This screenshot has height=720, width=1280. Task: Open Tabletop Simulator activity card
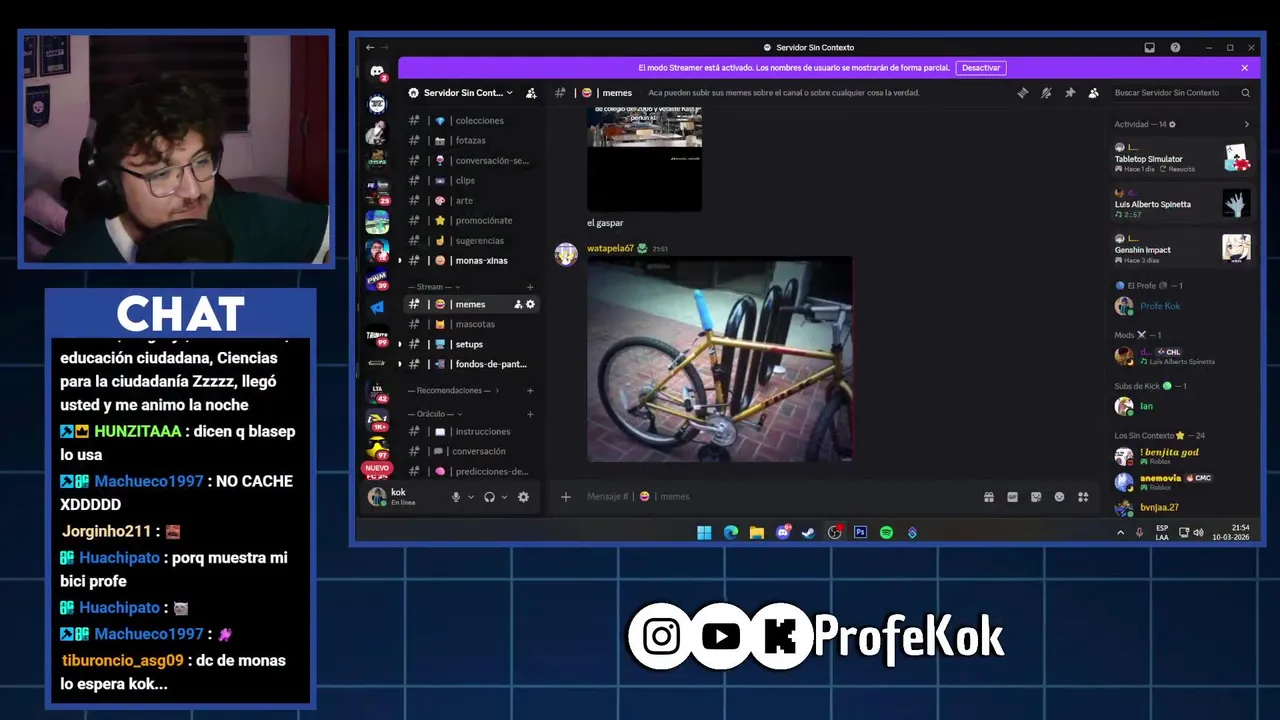[x=1182, y=158]
